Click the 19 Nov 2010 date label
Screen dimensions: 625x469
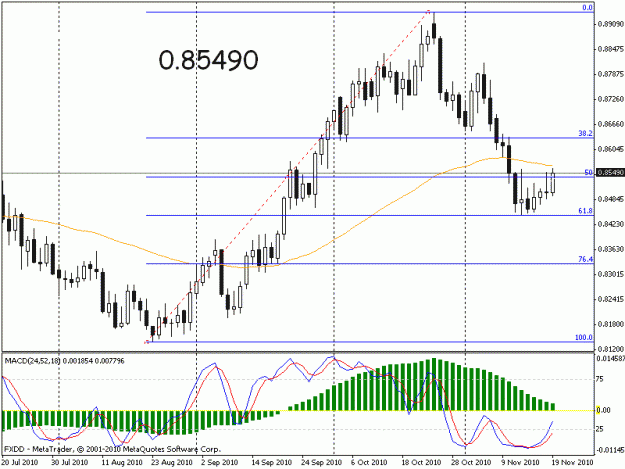tap(572, 462)
